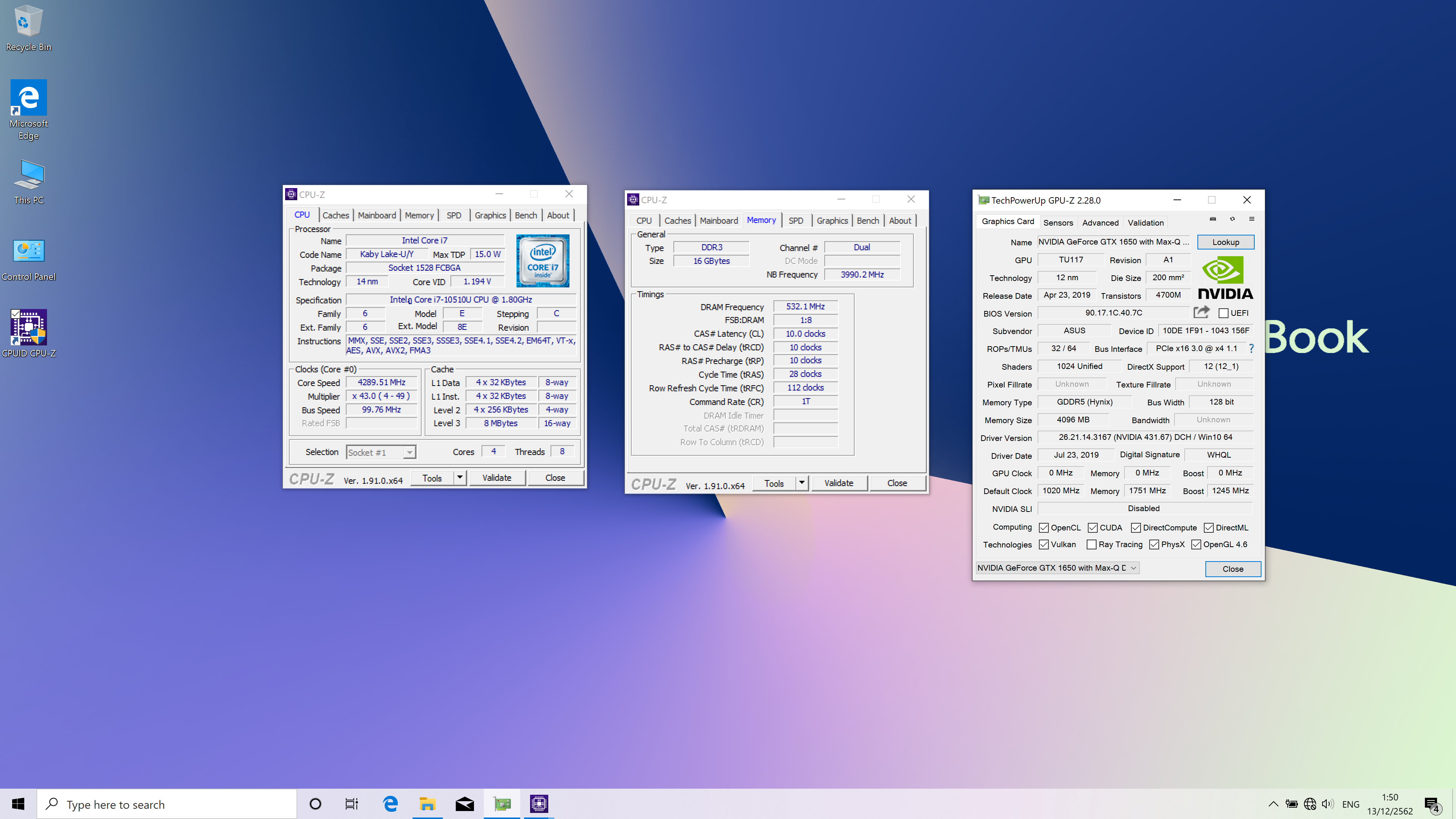Expand Tools dropdown arrow in CPU window
Viewport: 1456px width, 819px height.
[x=460, y=478]
